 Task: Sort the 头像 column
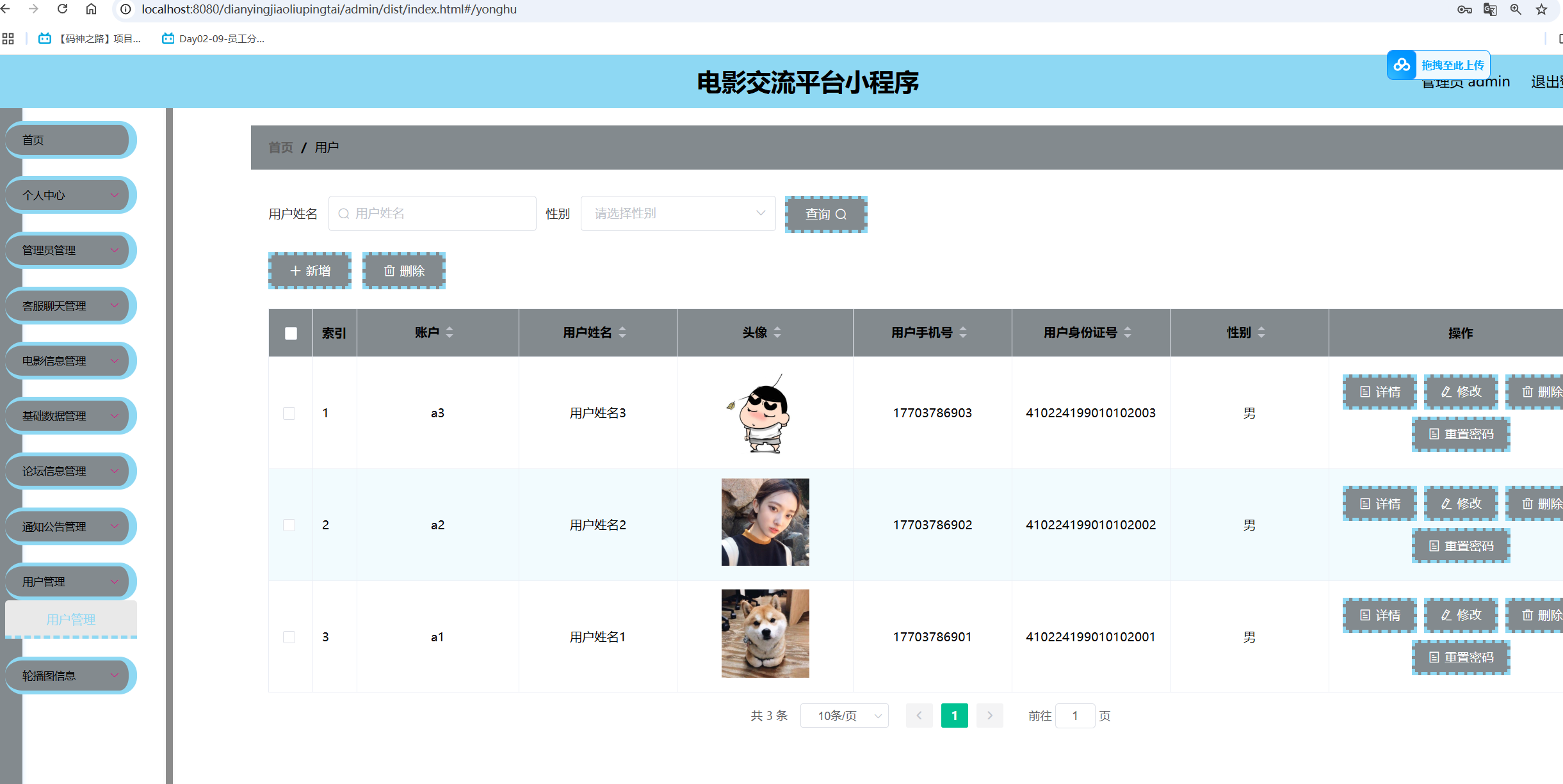777,332
